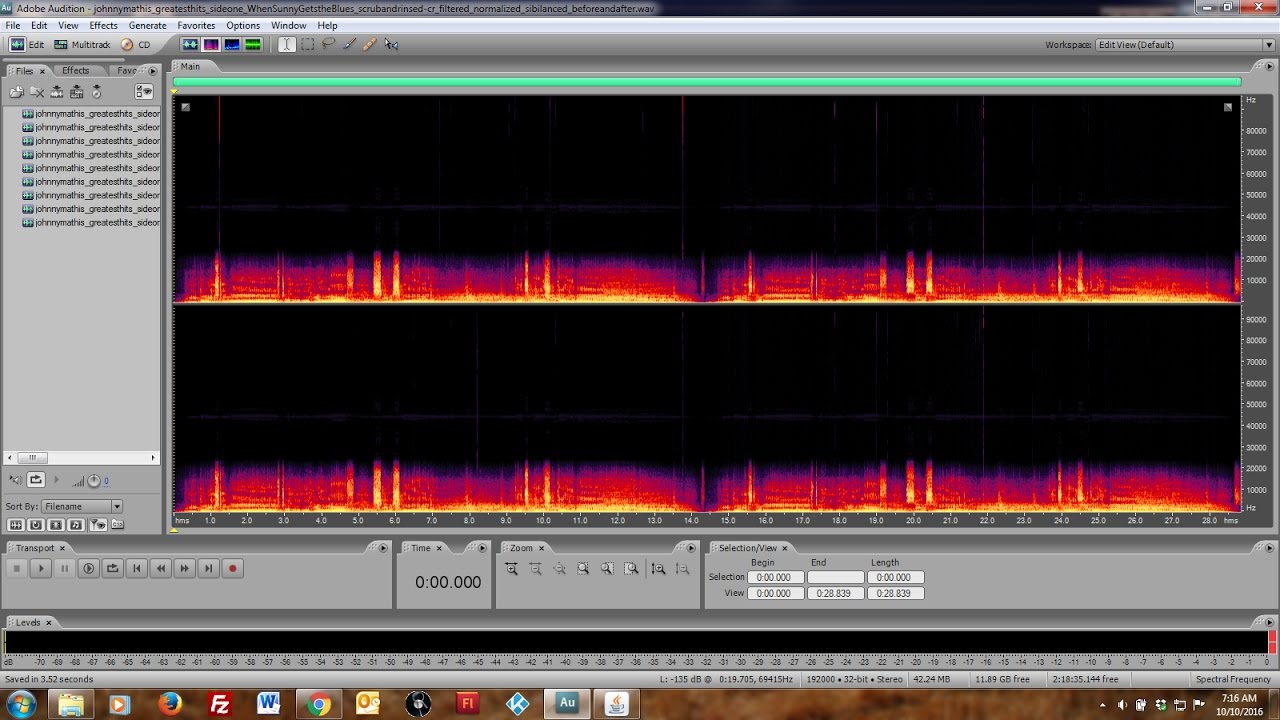Click Selection Begin time field

click(x=775, y=577)
